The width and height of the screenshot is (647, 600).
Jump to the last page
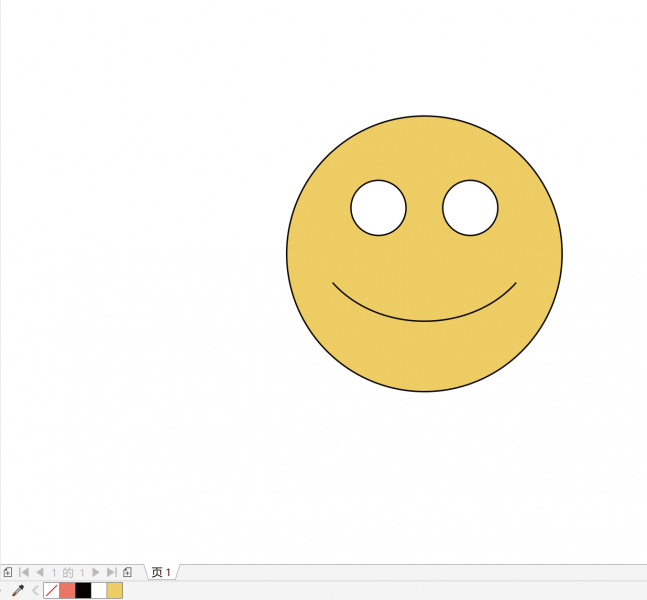pos(111,572)
